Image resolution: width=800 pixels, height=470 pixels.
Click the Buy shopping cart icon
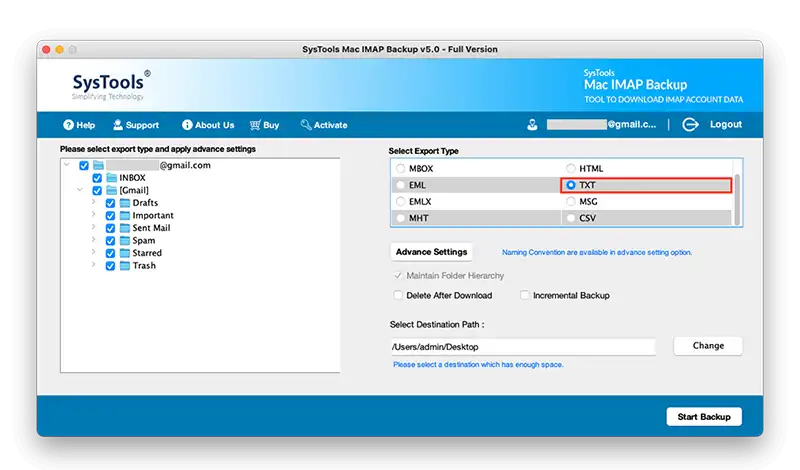pos(255,125)
